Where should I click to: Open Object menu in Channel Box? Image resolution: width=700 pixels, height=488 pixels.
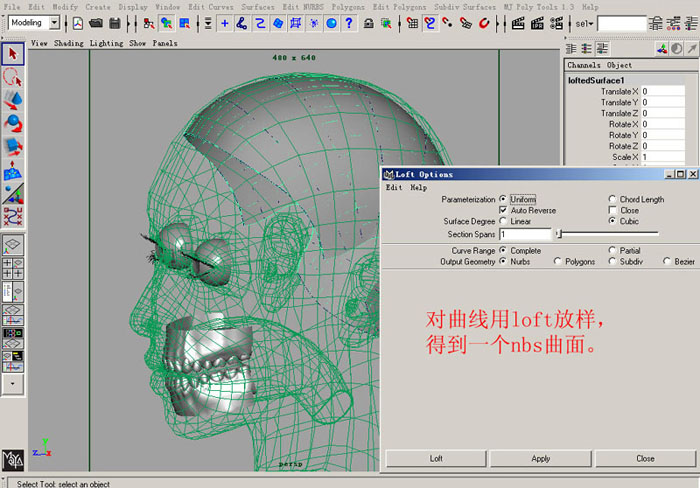(619, 65)
